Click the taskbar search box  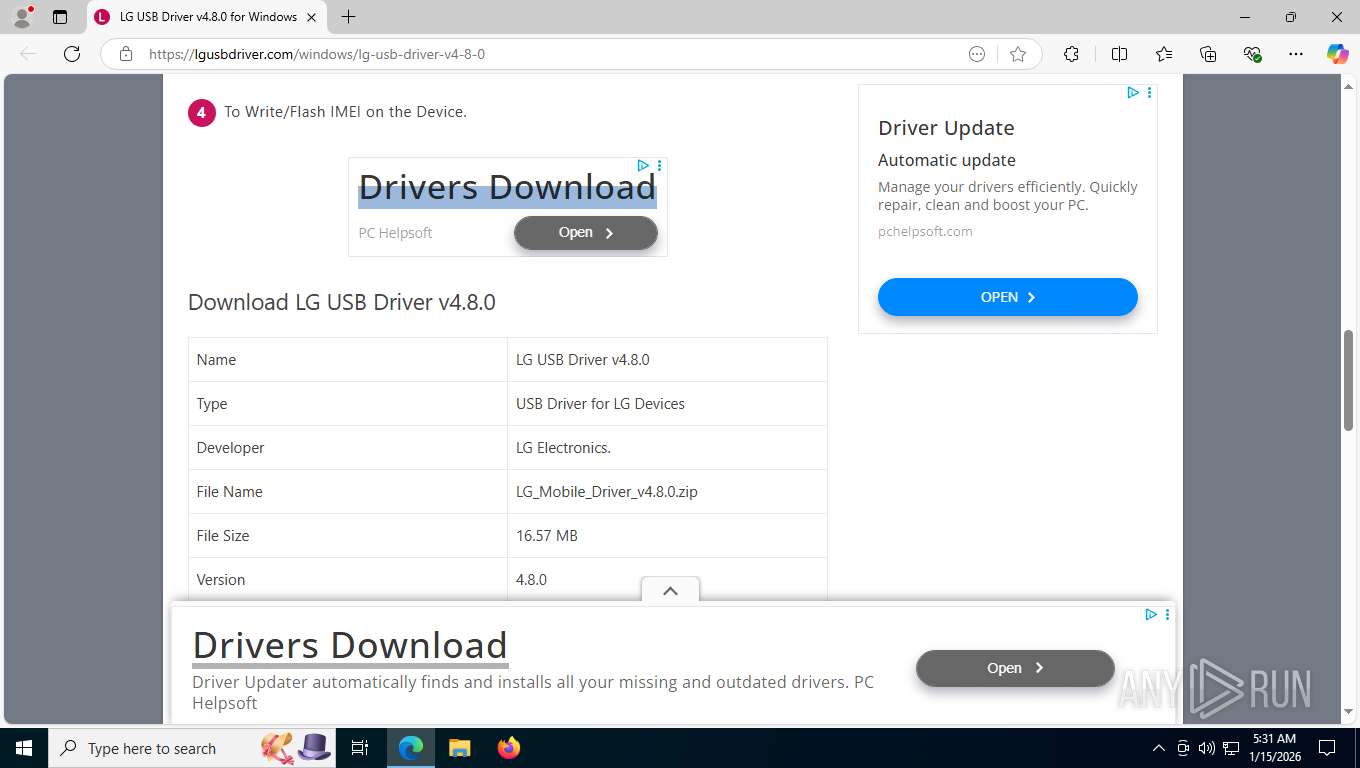[193, 748]
